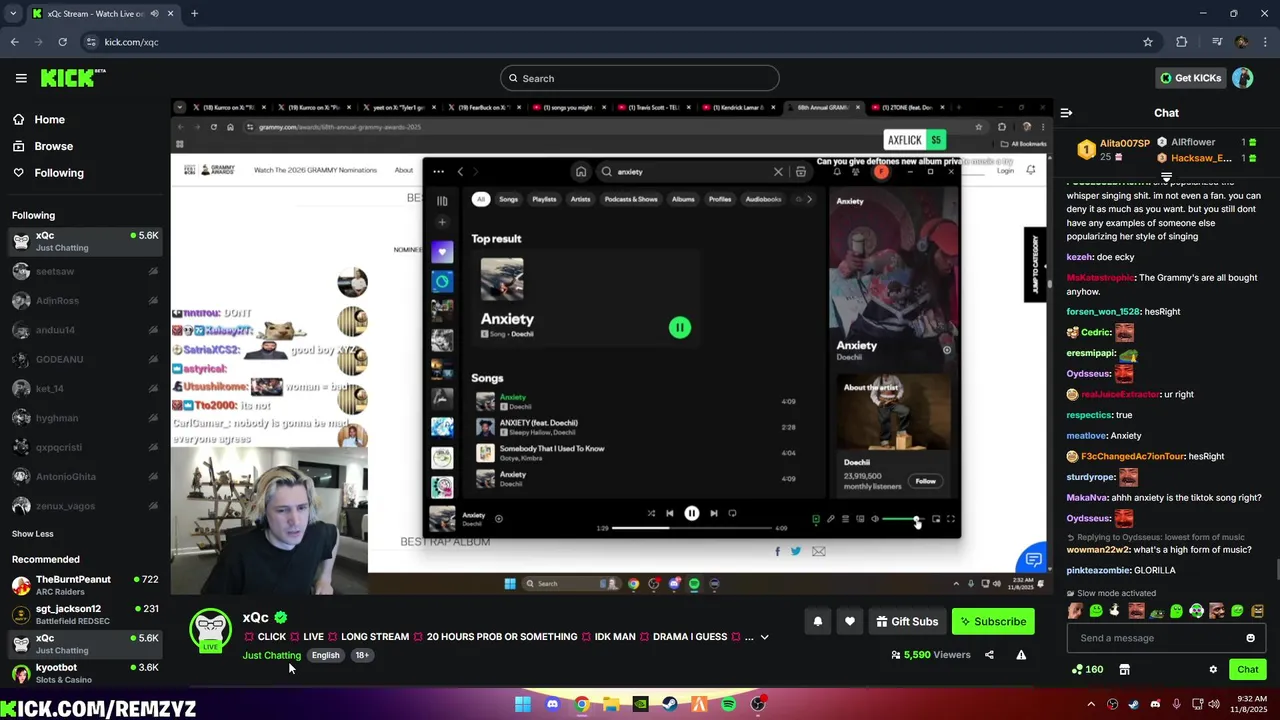Open File Explorer from the taskbar
This screenshot has height=720, width=1280.
611,704
